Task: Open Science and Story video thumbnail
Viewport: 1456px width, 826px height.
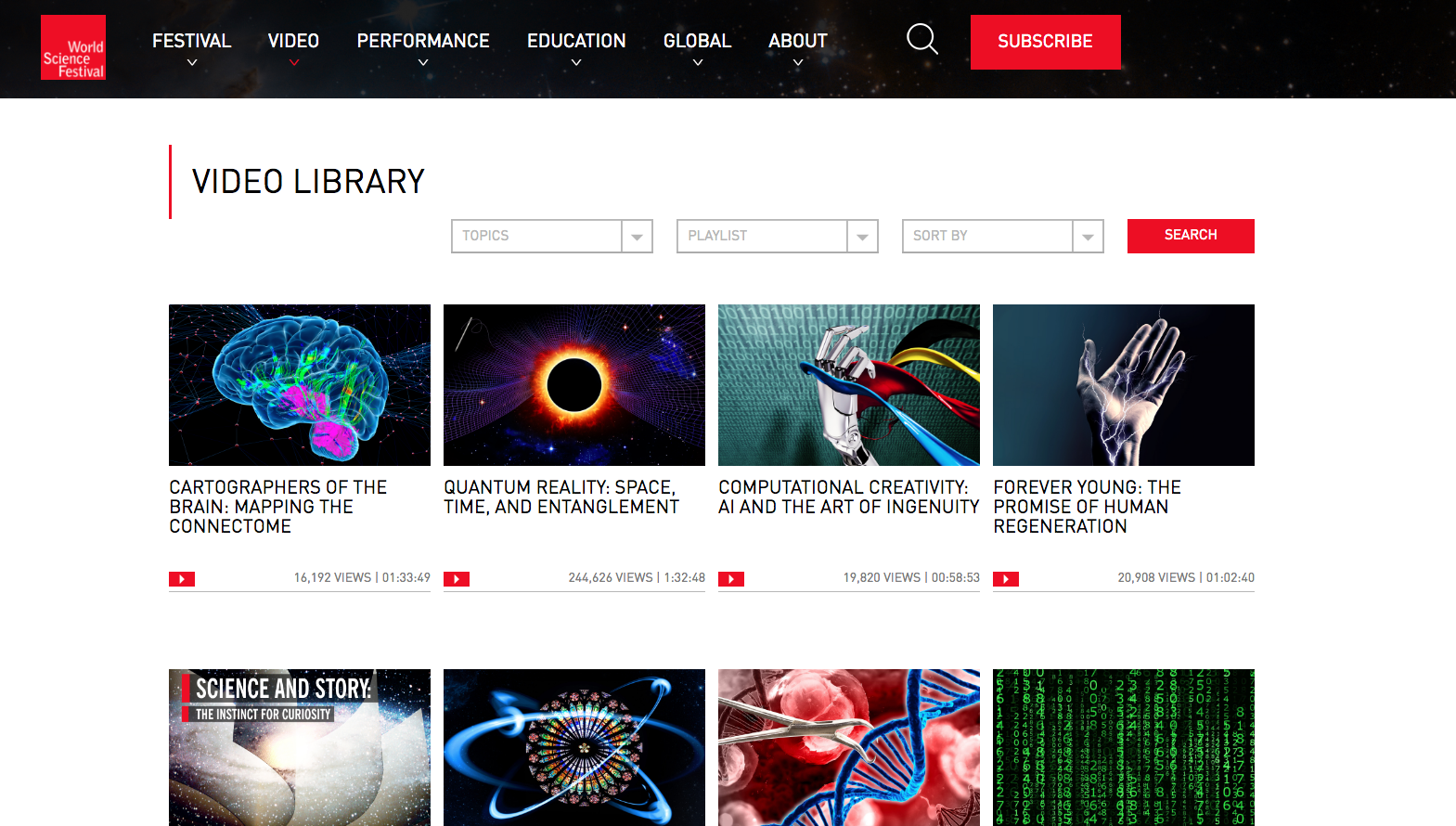Action: pyautogui.click(x=300, y=747)
